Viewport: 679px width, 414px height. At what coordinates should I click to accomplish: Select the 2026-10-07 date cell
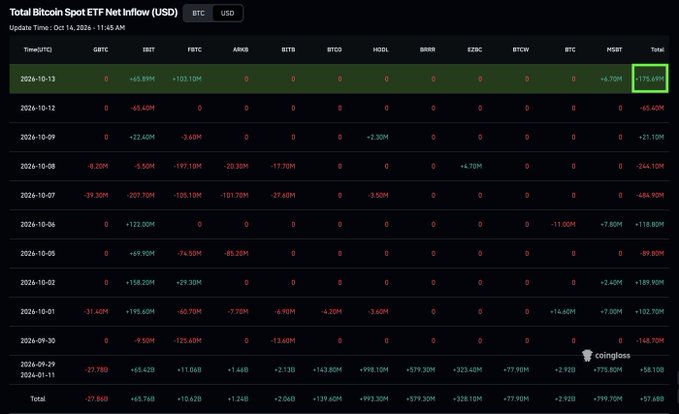38,195
